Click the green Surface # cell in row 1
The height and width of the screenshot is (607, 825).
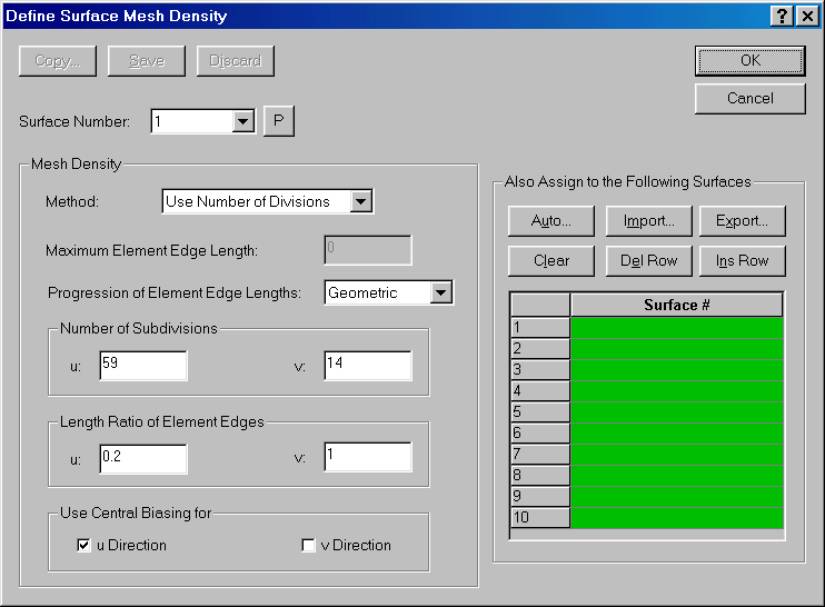[676, 327]
